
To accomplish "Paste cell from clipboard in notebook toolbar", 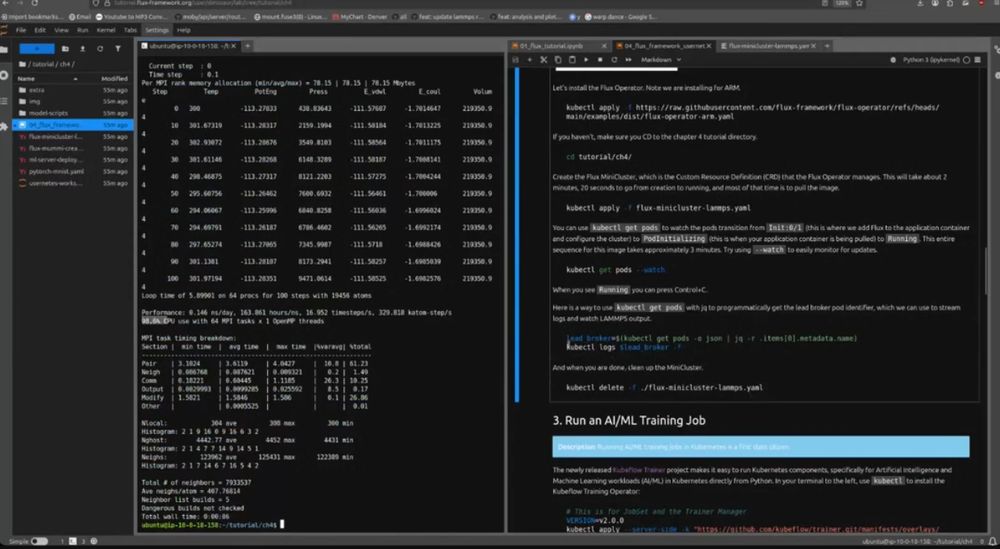I will point(572,60).
